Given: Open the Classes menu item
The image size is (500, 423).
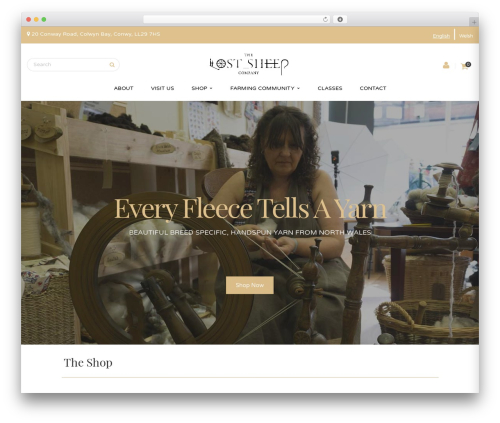Looking at the screenshot, I should coord(330,88).
